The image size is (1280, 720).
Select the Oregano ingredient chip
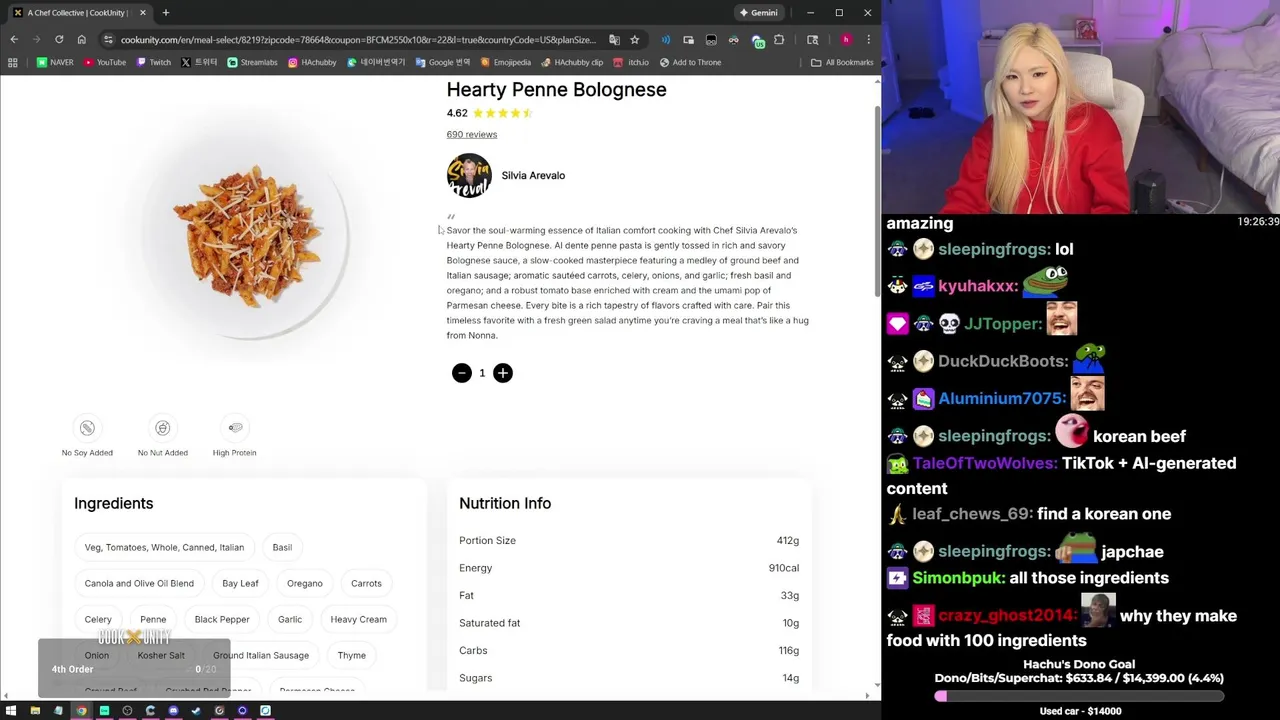pos(305,583)
